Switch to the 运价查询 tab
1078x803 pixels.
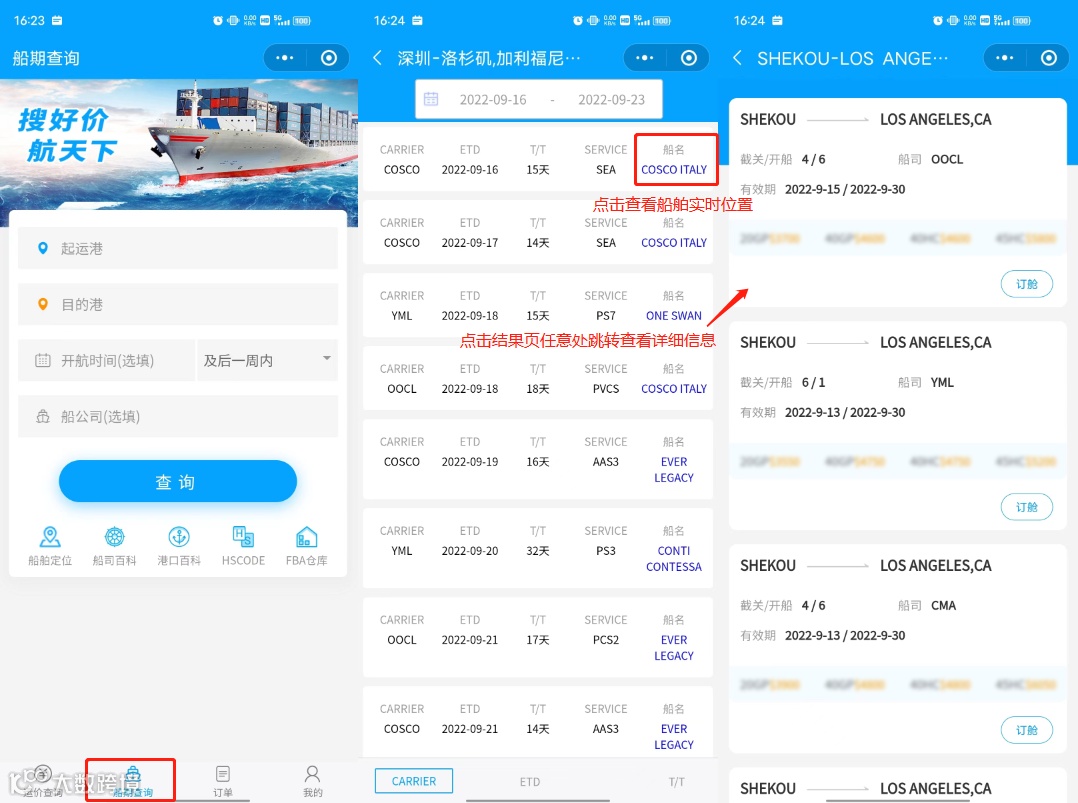coord(42,781)
